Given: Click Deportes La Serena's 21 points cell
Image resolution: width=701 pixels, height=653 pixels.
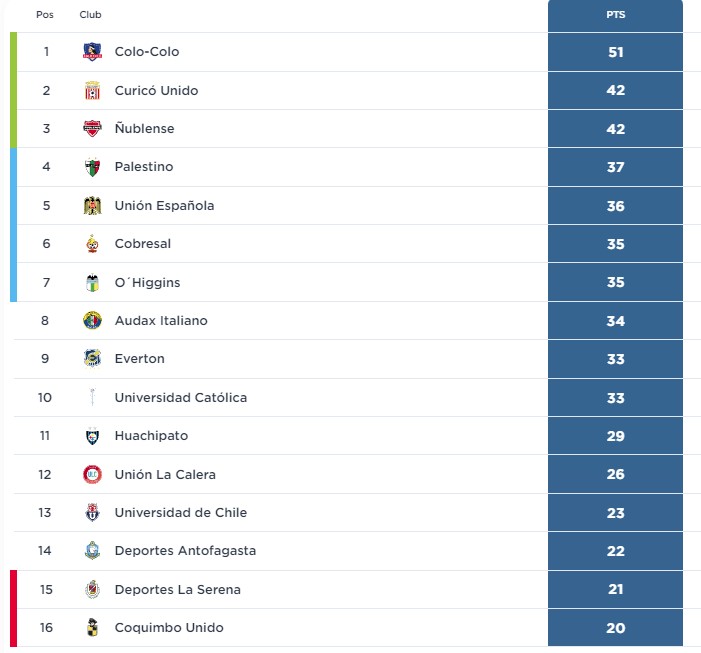Looking at the screenshot, I should [616, 589].
